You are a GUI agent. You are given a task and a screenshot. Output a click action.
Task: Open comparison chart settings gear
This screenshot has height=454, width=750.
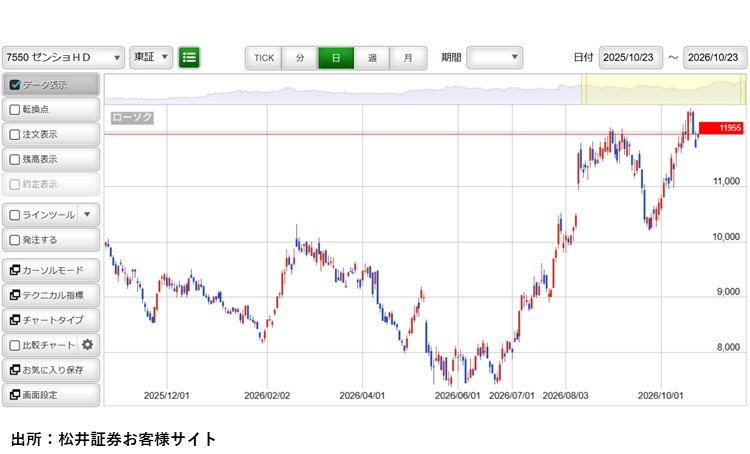[87, 344]
